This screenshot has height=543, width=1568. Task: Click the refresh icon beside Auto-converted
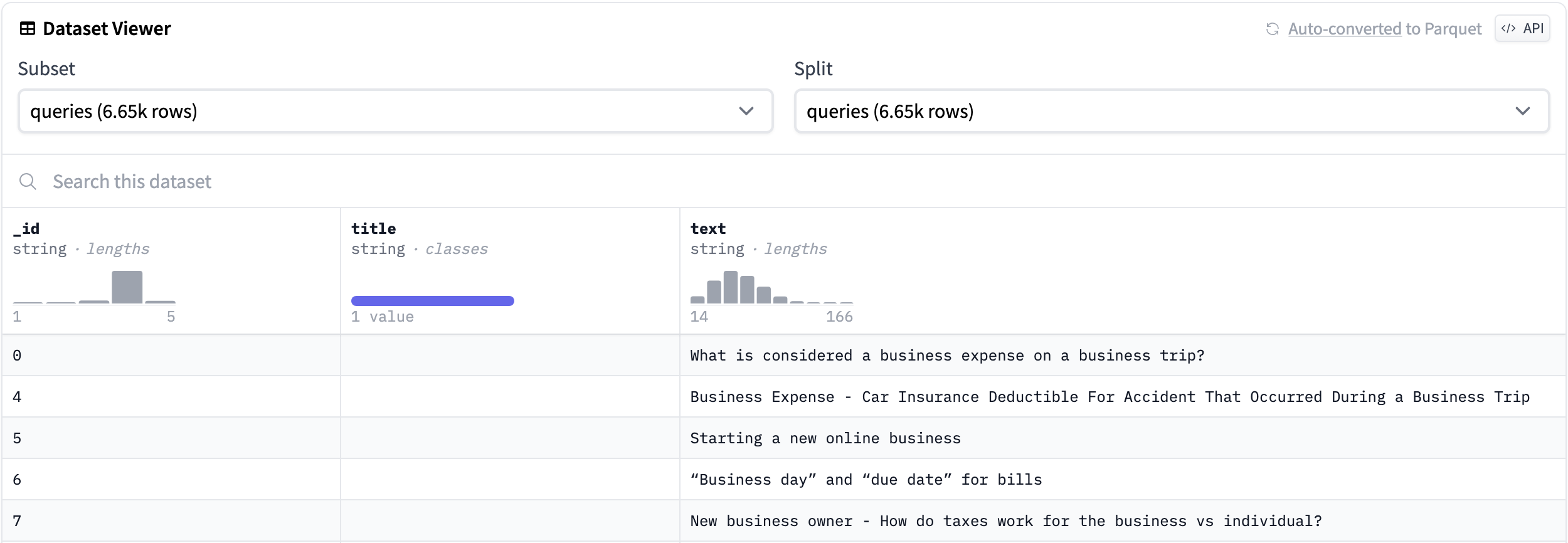[1272, 29]
